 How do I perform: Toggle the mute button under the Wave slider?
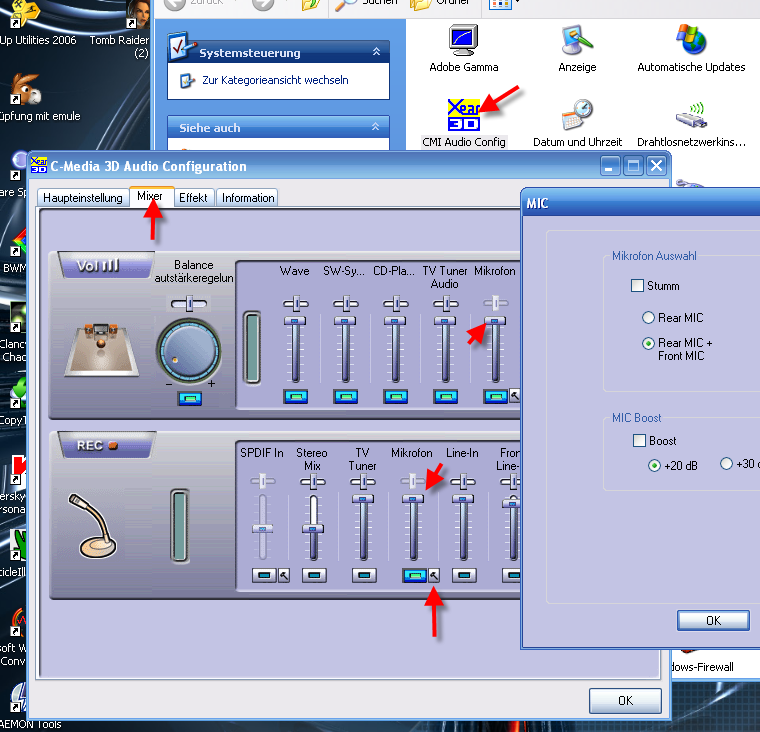click(x=295, y=397)
